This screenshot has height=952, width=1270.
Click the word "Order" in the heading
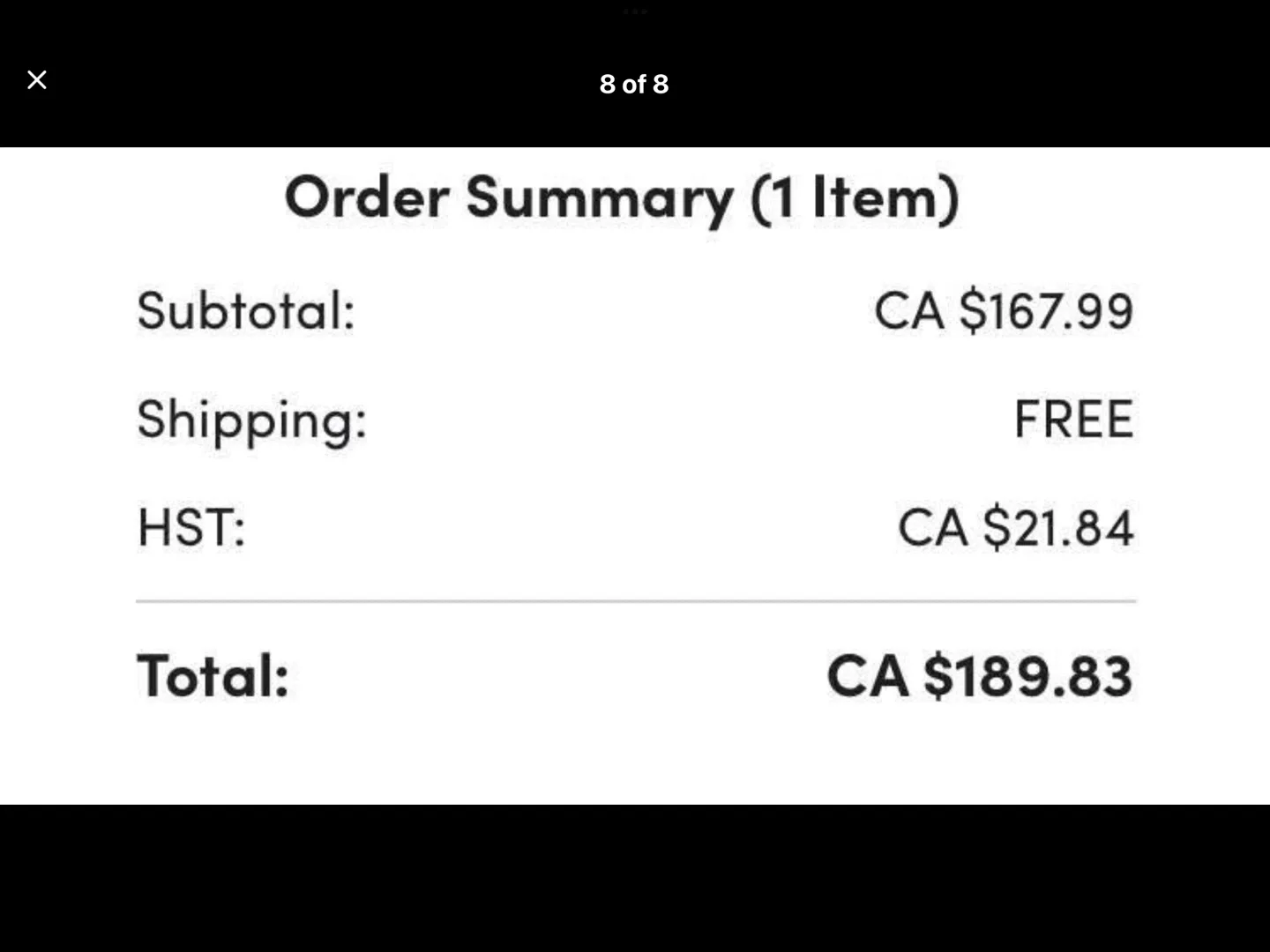pos(366,197)
